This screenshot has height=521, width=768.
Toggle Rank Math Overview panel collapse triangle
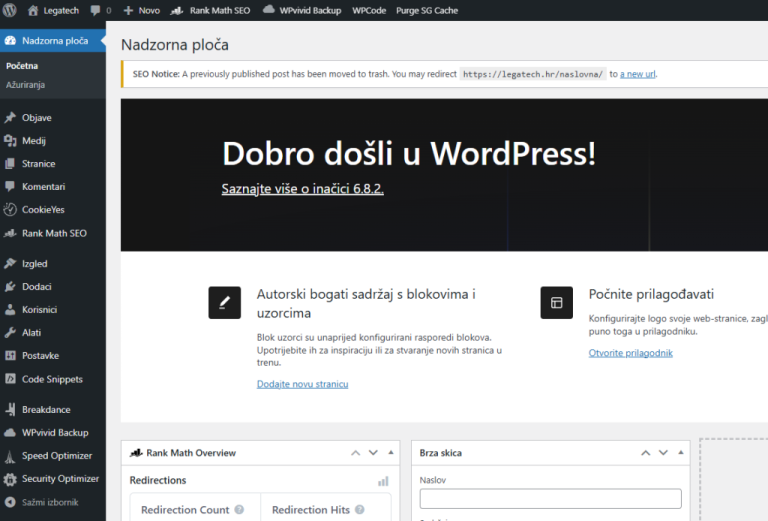click(x=391, y=452)
